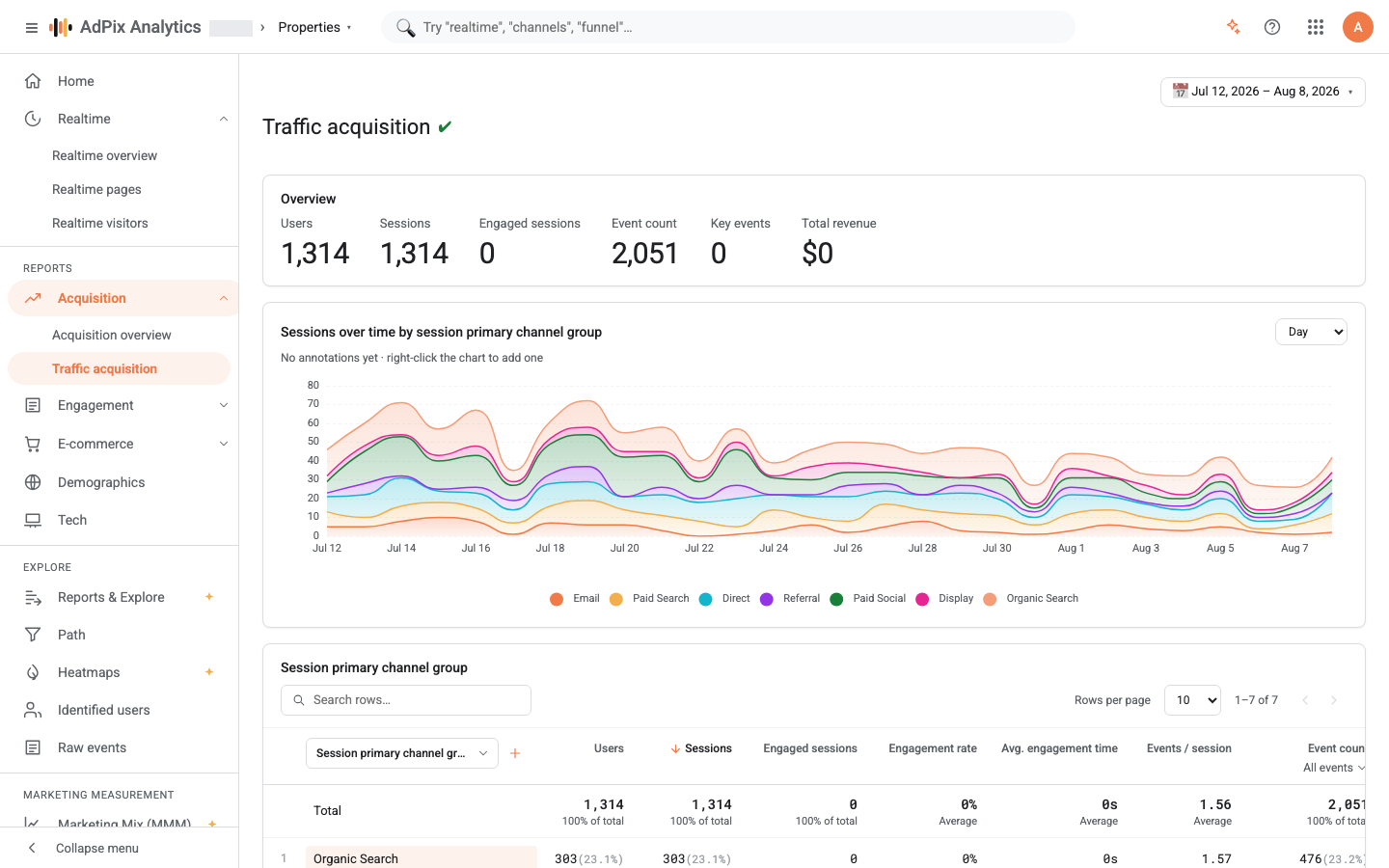Toggle the Email legend swatch

[x=557, y=599]
